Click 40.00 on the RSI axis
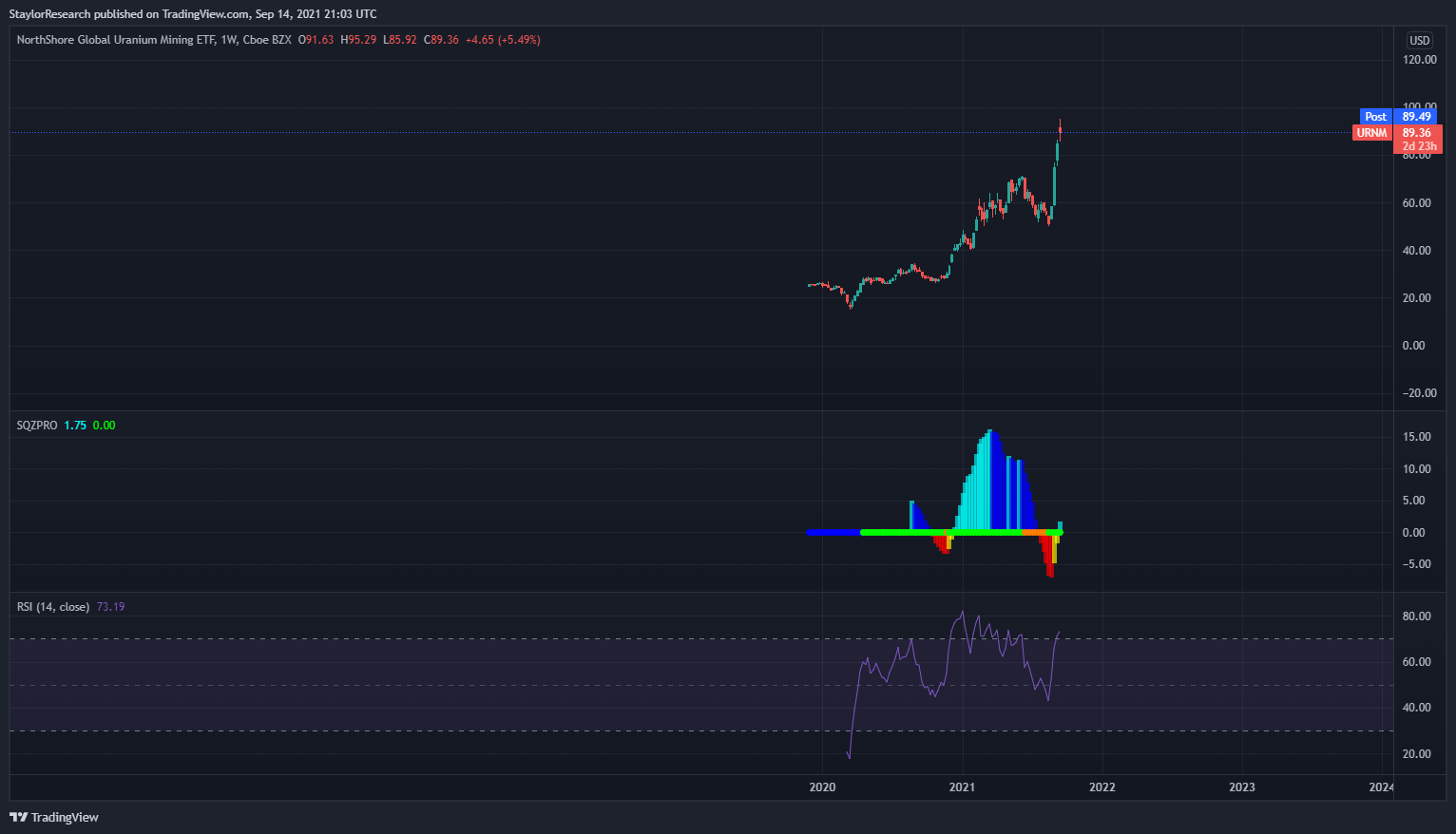Screen dimensions: 1456x834 pyautogui.click(x=1416, y=708)
